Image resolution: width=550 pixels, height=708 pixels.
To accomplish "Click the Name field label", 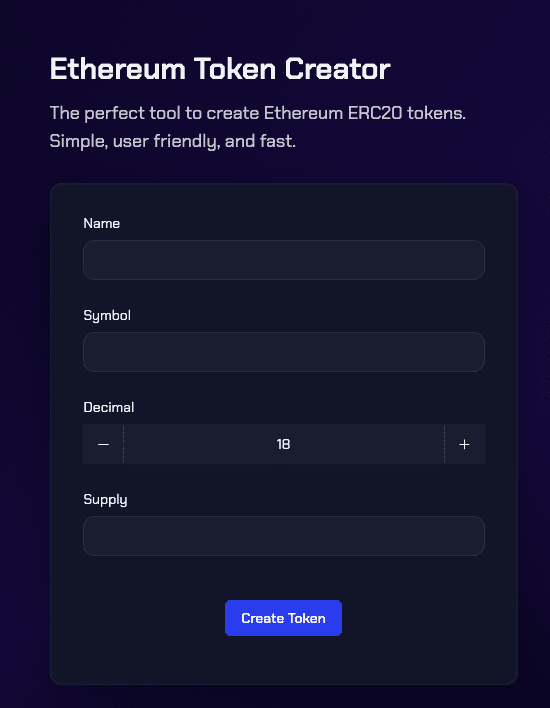I will 102,224.
